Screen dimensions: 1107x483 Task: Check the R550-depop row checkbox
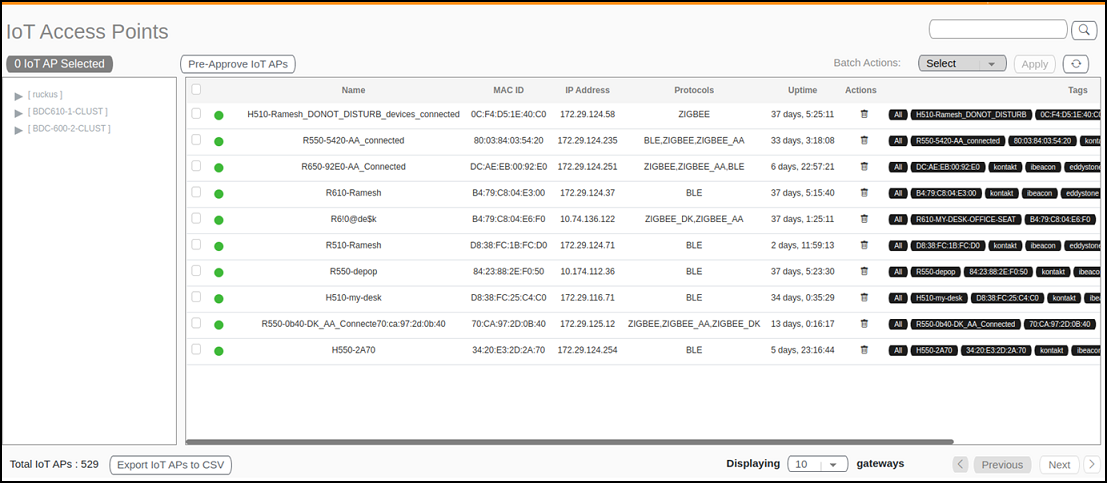pos(196,270)
